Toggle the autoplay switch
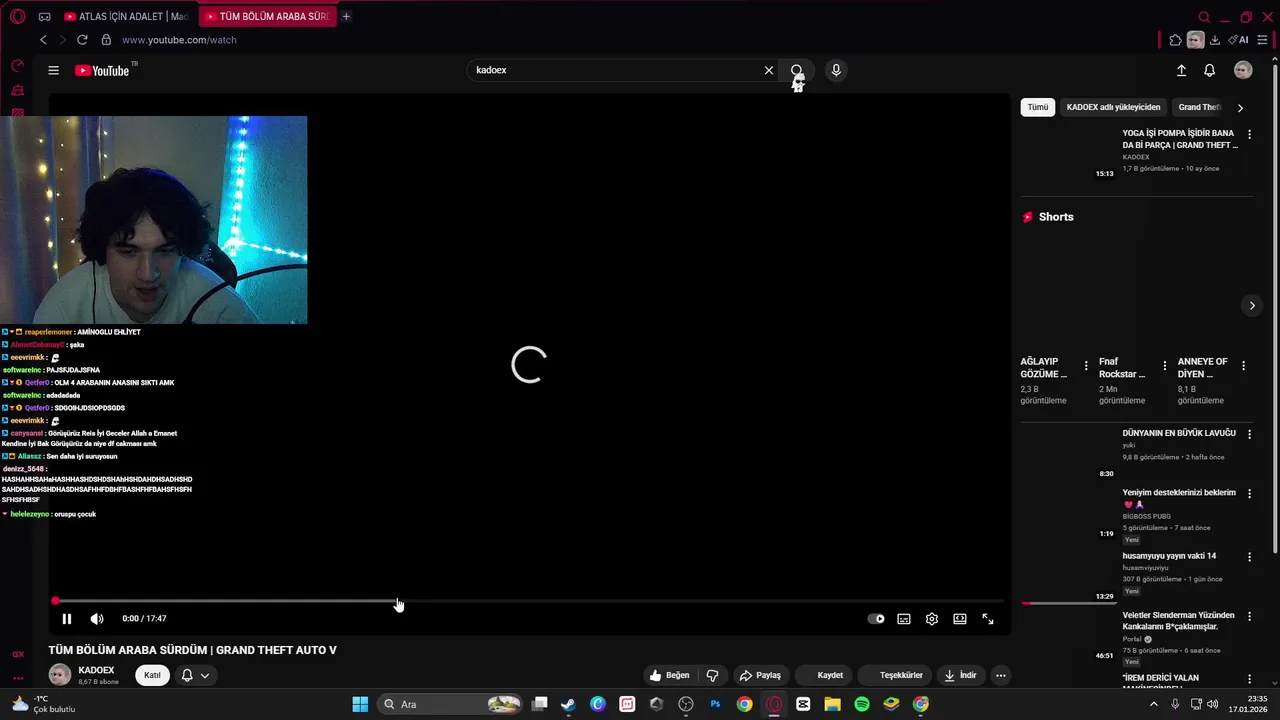This screenshot has height=720, width=1280. [x=876, y=619]
